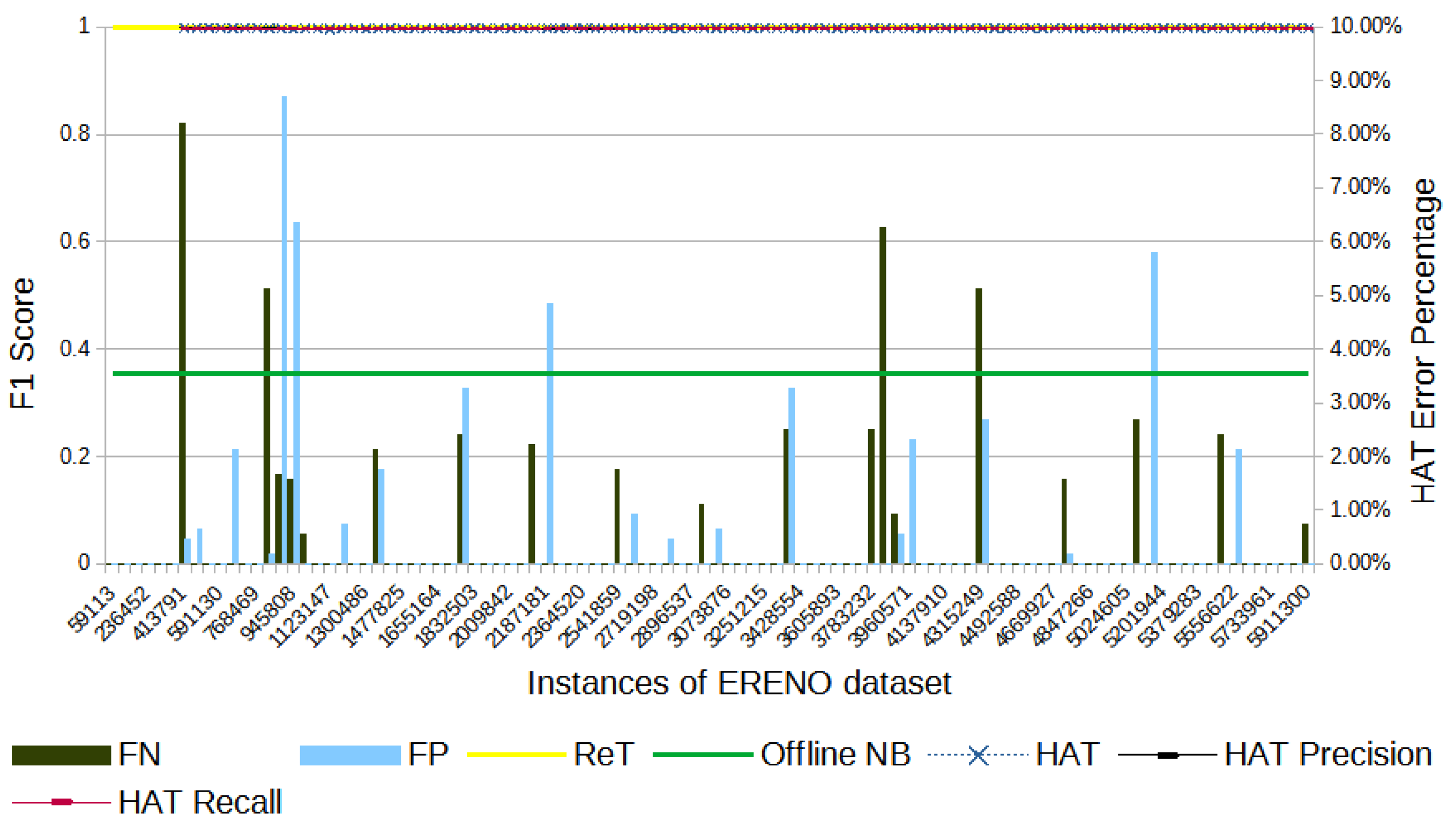Click the FP bar near 2187181
This screenshot has width=1456, height=825.
[550, 433]
